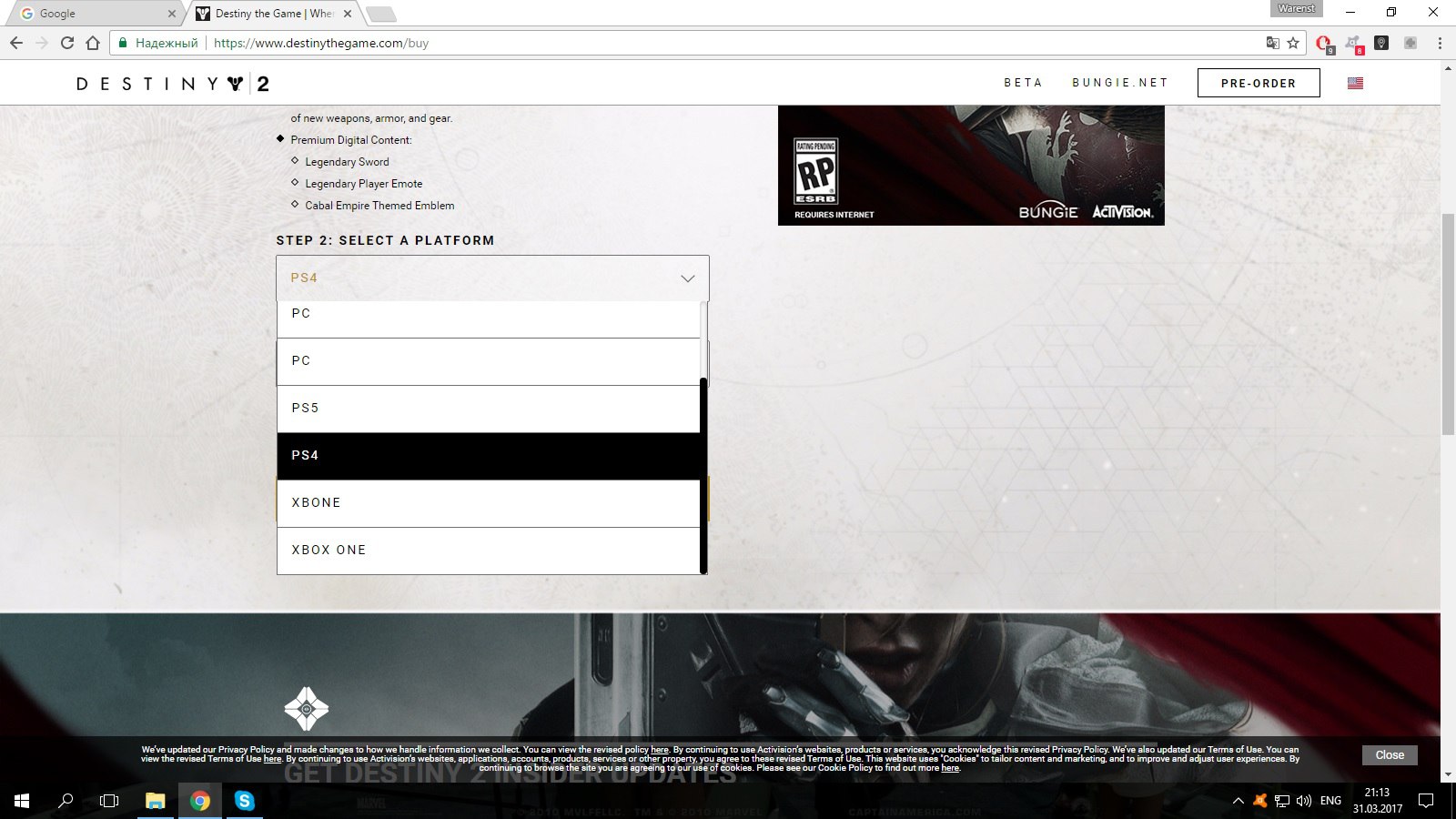
Task: Open the Windows Start menu
Action: point(22,801)
